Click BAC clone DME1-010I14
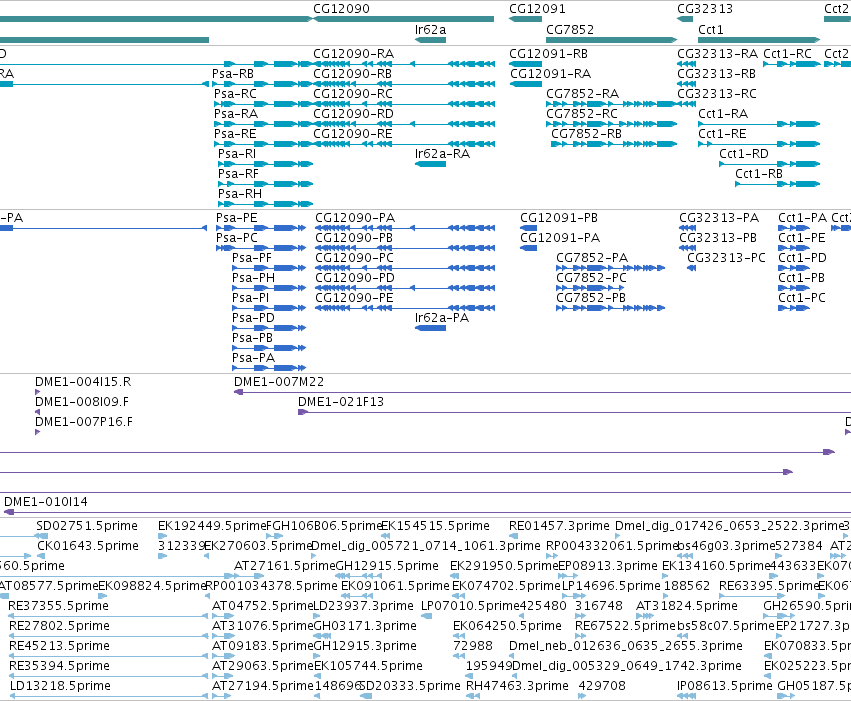 click(x=46, y=502)
